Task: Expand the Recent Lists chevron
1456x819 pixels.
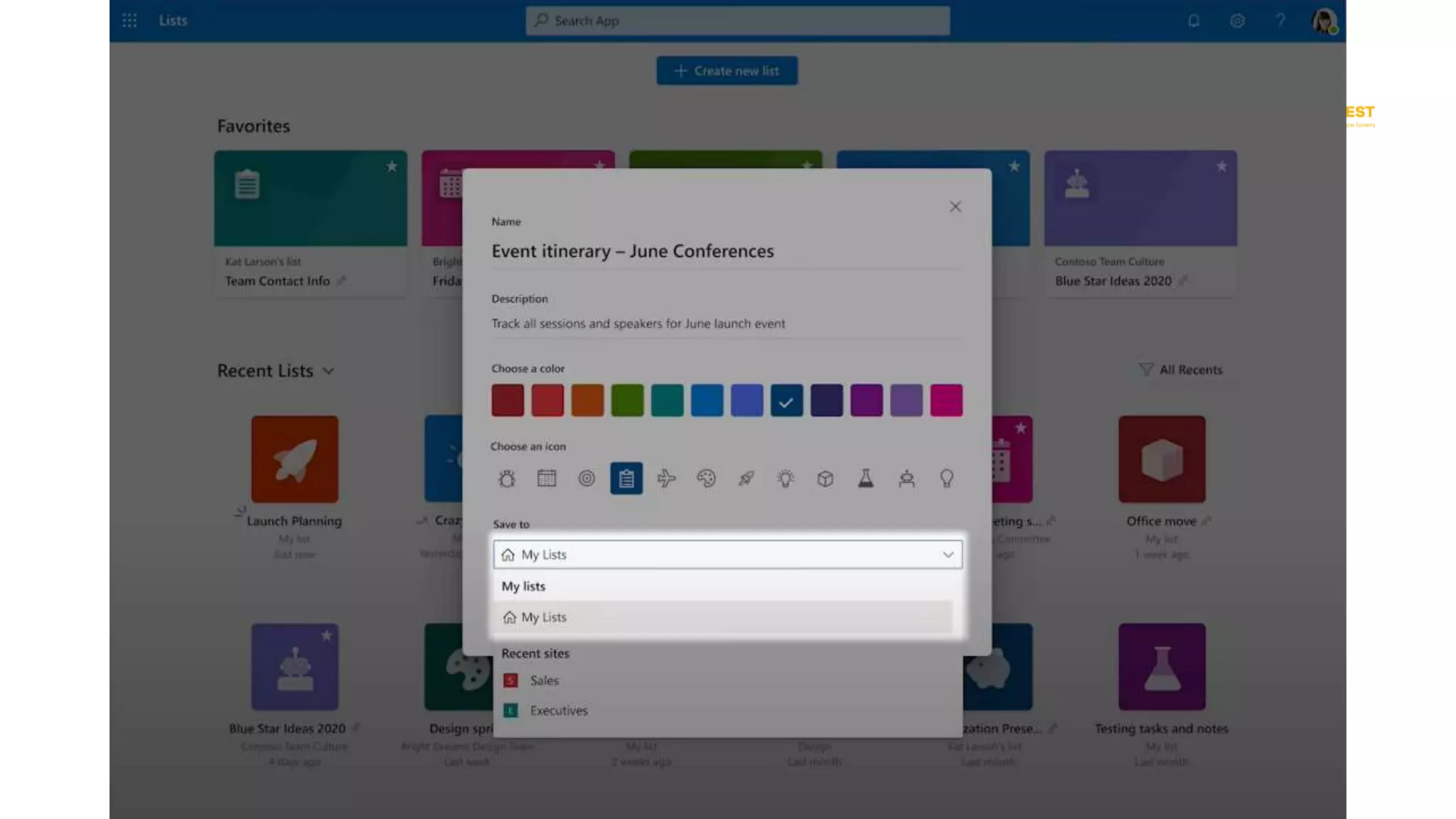Action: [328, 371]
